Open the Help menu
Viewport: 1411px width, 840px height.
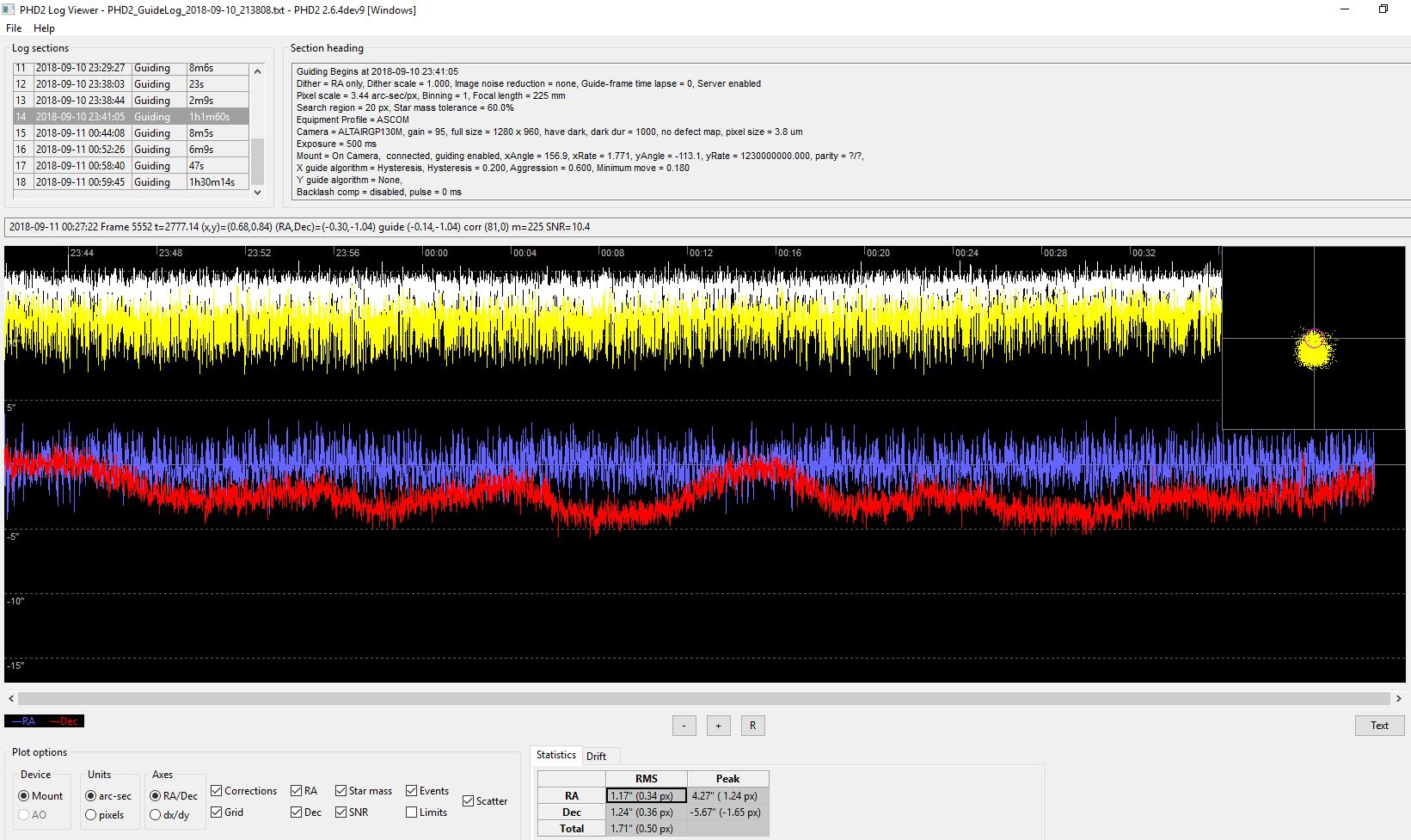pyautogui.click(x=44, y=28)
